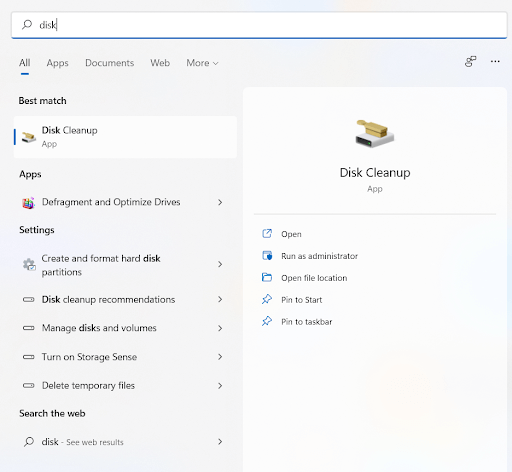Expand the Delete temporary files chevron
The width and height of the screenshot is (512, 472).
(220, 386)
